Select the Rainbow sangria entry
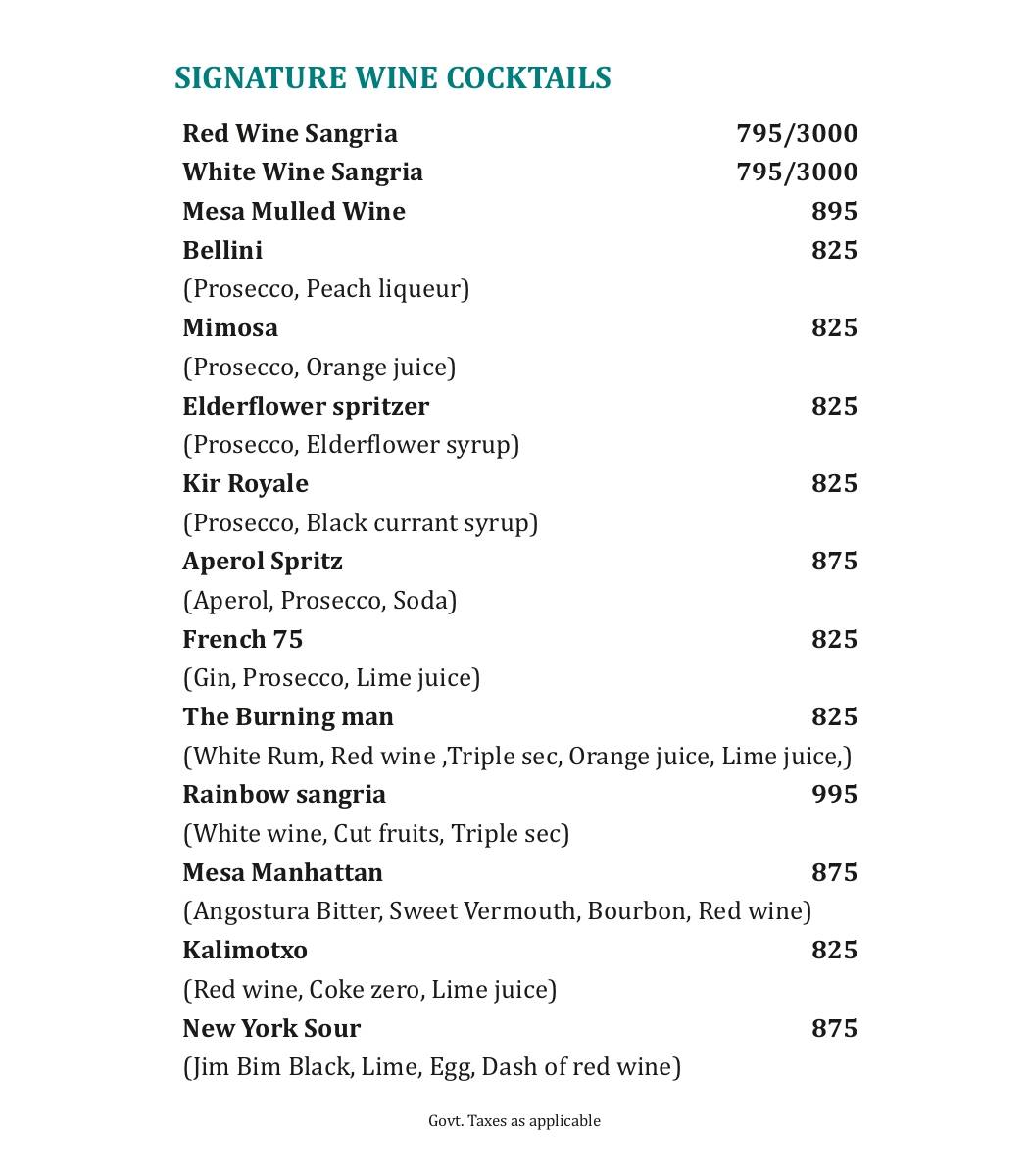1029x1176 pixels. (284, 794)
